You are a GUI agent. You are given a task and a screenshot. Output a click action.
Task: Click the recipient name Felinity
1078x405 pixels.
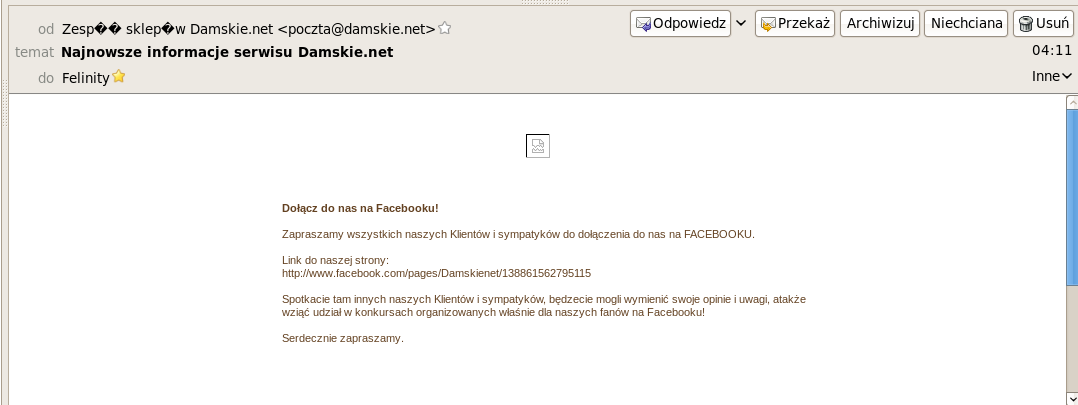(85, 77)
